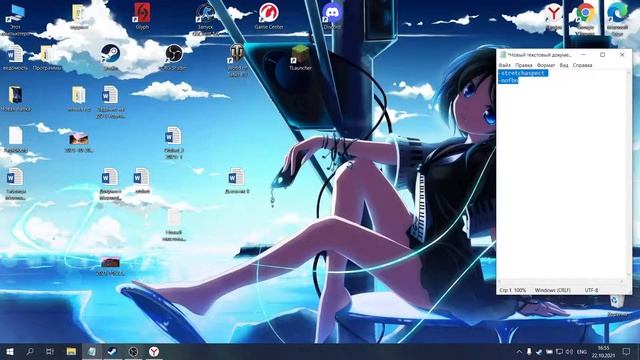Viewport: 640px width, 360px height.
Task: Select the Steam desktop shortcut
Action: (x=110, y=57)
